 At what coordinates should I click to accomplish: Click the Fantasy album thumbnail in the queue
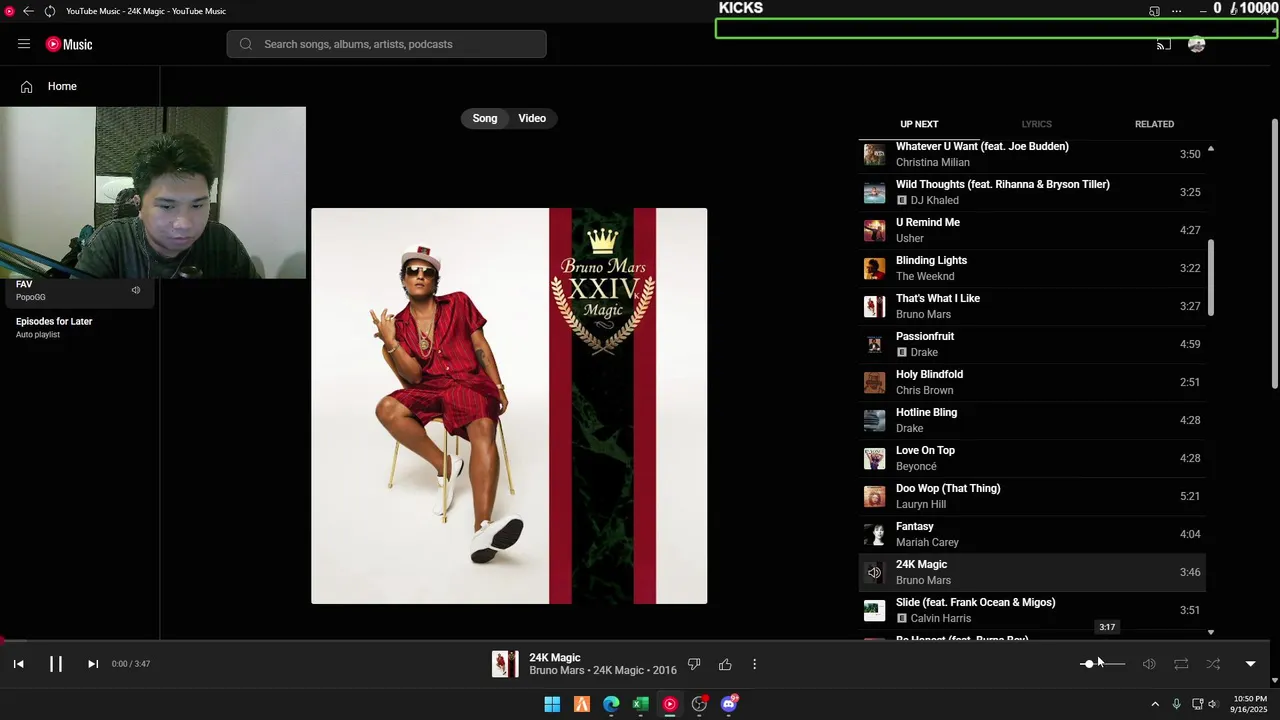point(874,534)
